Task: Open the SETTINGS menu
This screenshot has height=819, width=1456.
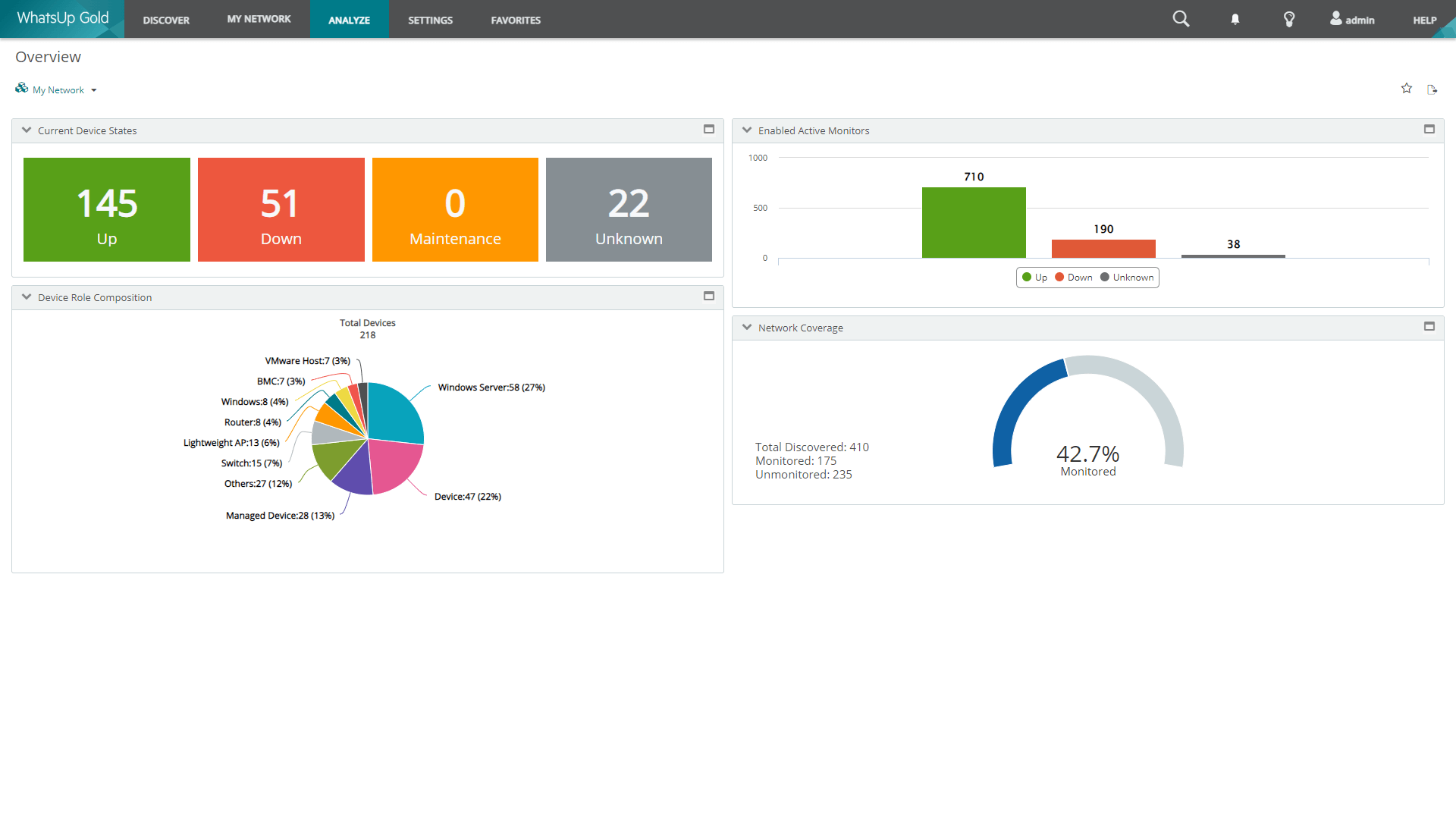Action: (430, 20)
